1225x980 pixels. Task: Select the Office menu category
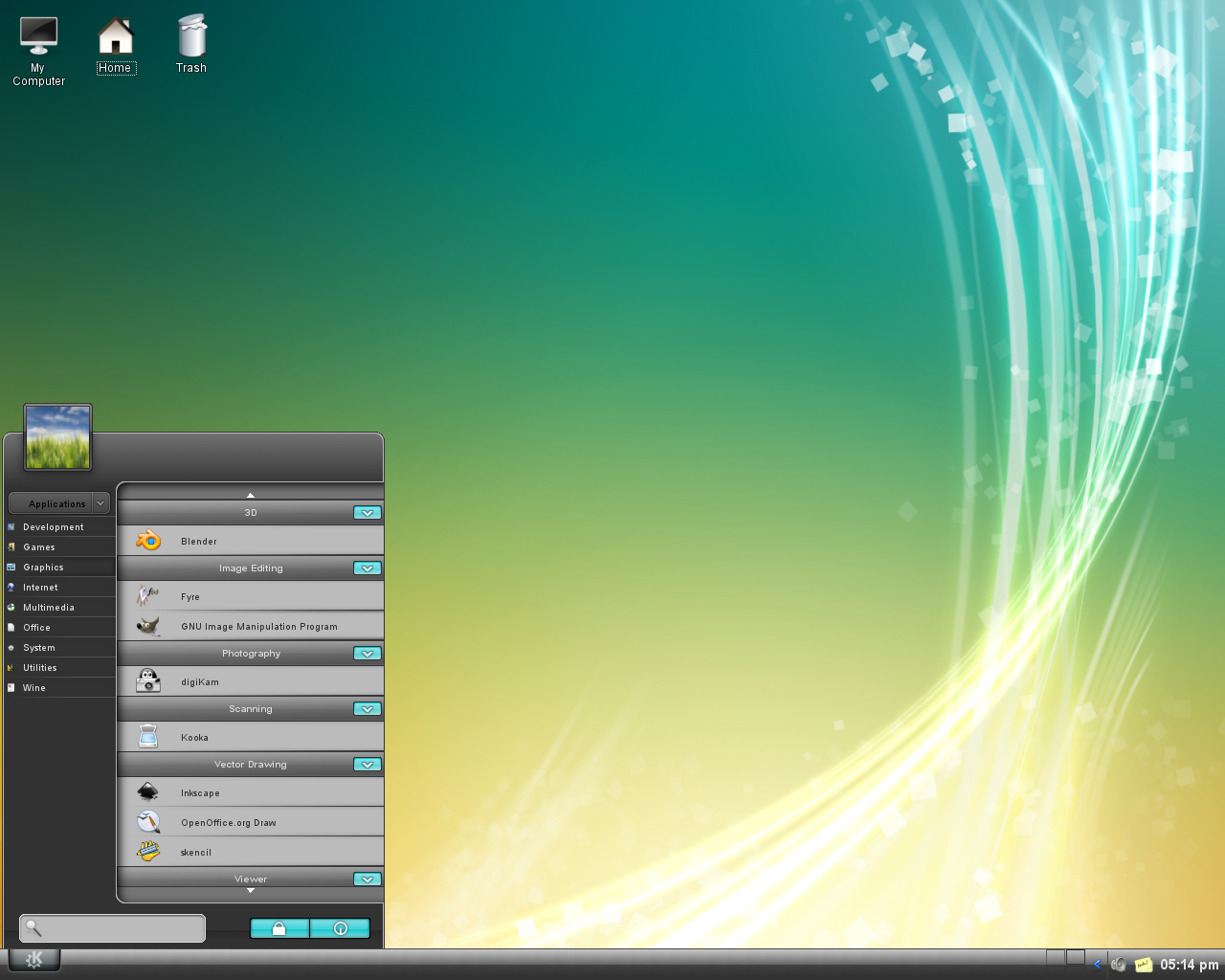[59, 628]
